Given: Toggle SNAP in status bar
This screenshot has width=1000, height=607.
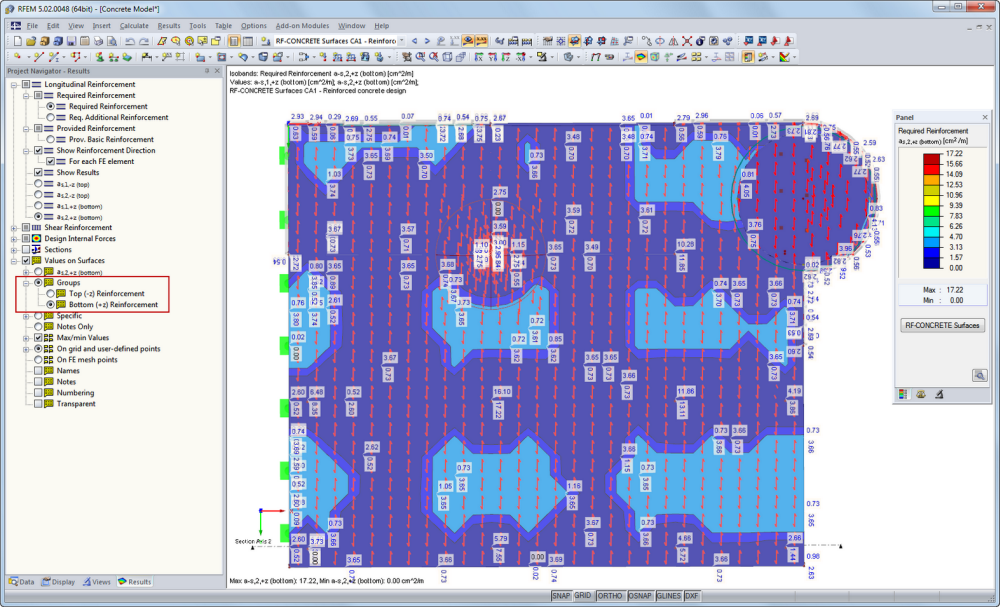Looking at the screenshot, I should [561, 596].
